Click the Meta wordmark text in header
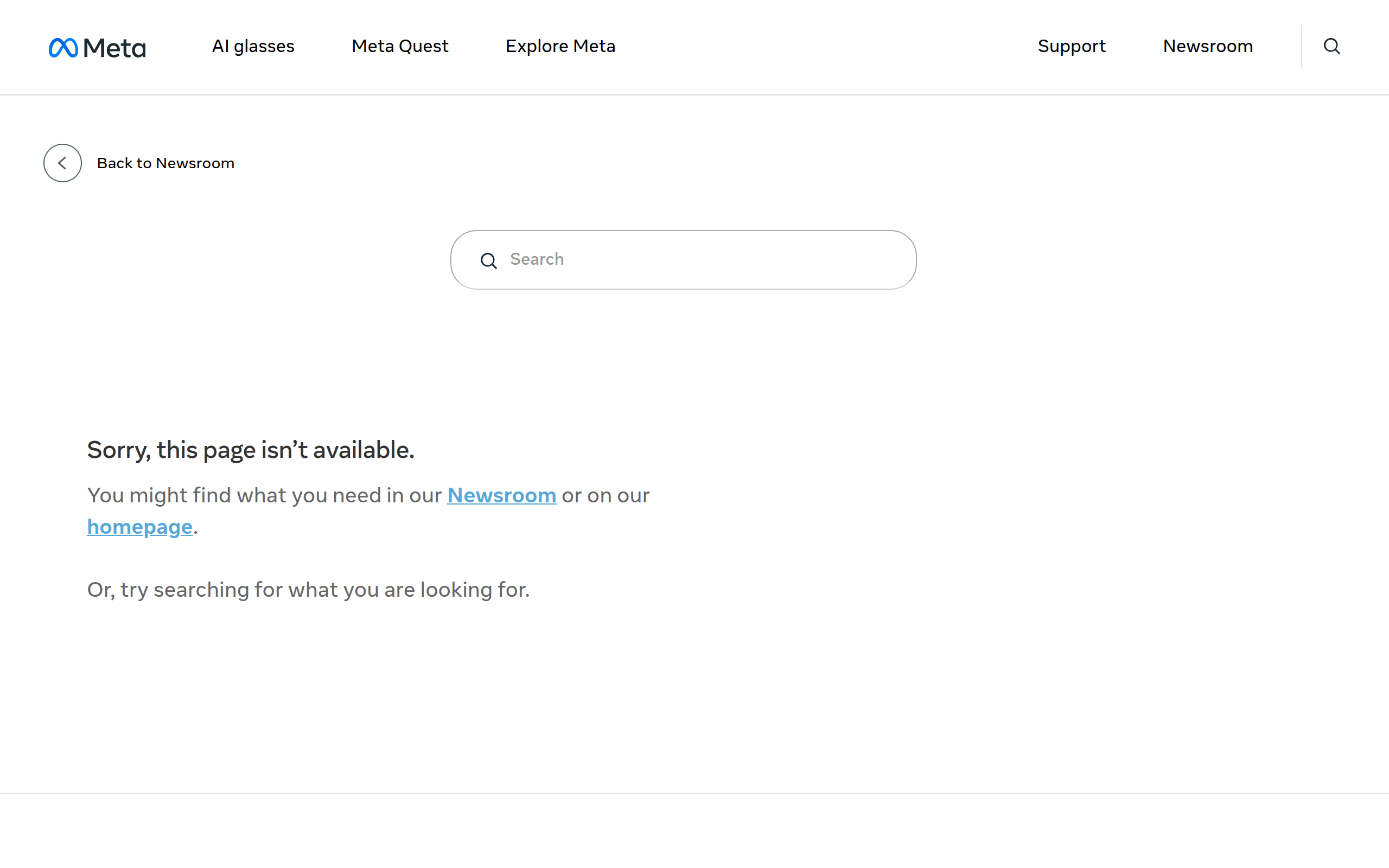 click(115, 48)
